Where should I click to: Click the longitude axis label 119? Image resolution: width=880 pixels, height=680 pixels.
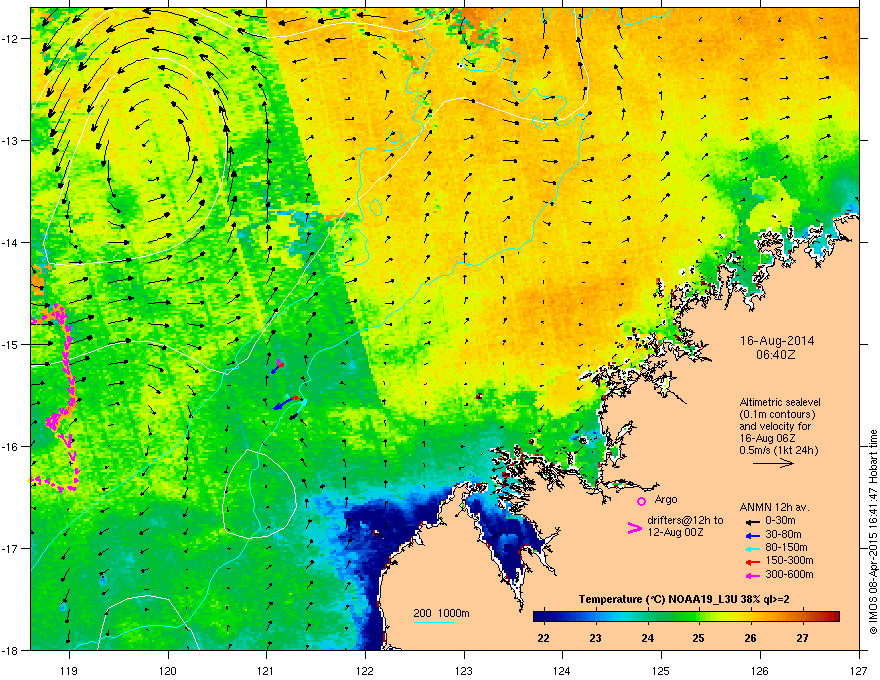(x=69, y=670)
